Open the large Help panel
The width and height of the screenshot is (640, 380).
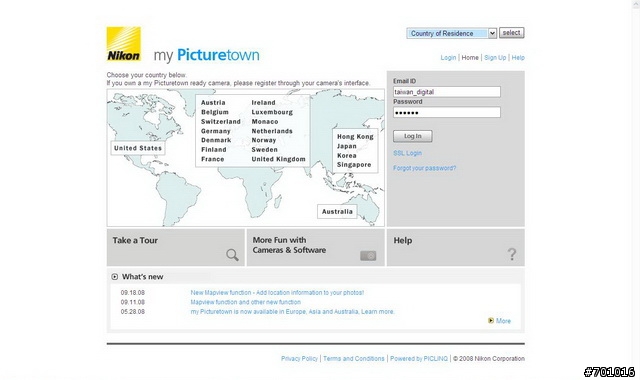pyautogui.click(x=456, y=247)
